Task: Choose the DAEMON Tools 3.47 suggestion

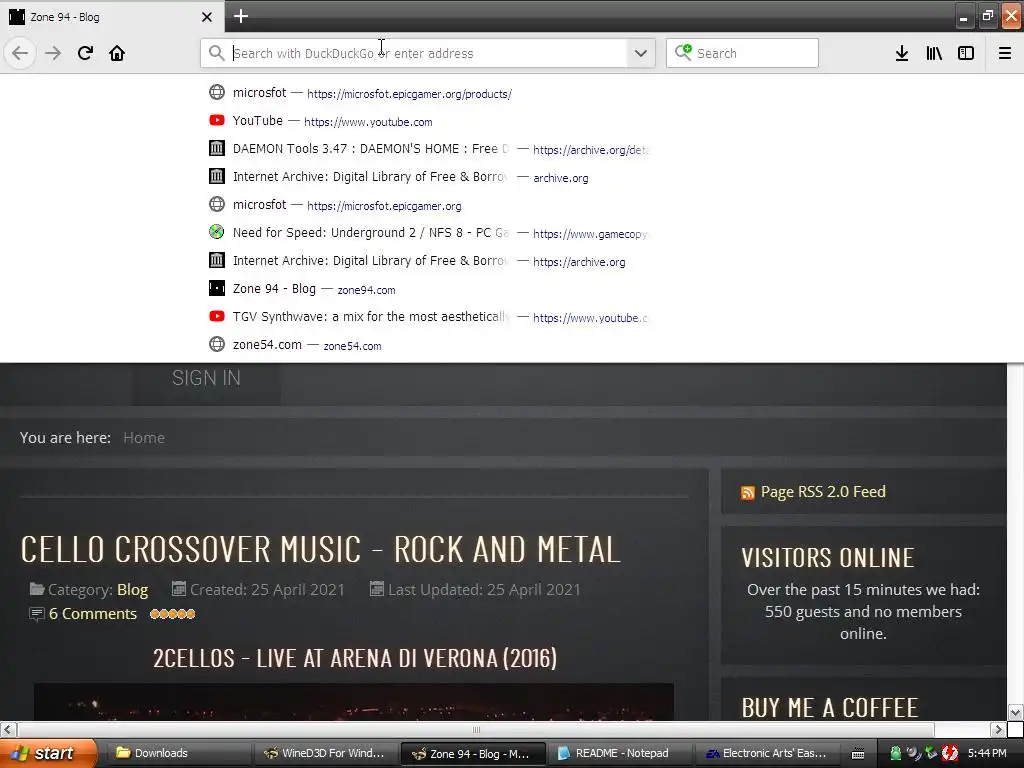Action: tap(428, 149)
